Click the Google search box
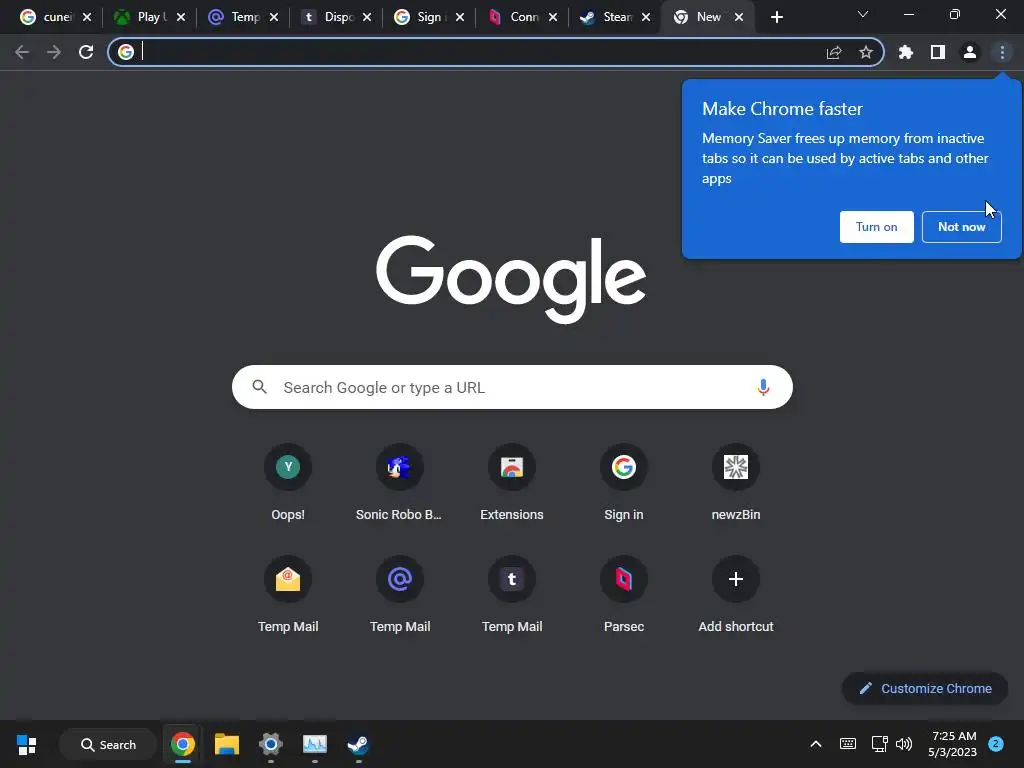Viewport: 1024px width, 768px height. tap(512, 387)
